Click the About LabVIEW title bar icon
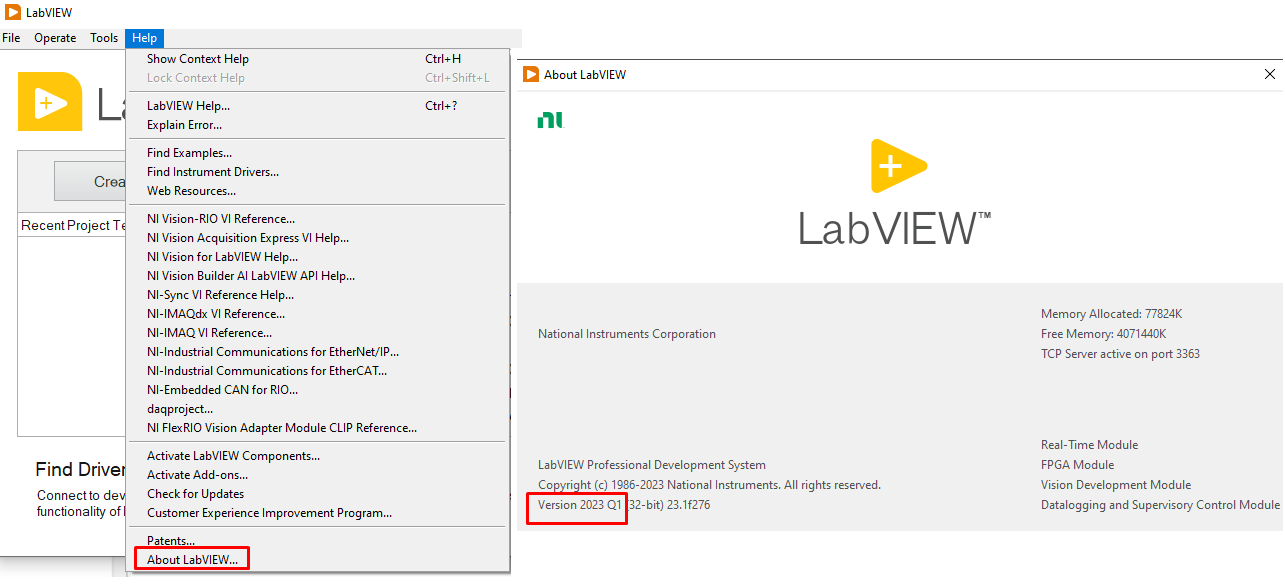This screenshot has width=1285, height=585. click(x=531, y=74)
